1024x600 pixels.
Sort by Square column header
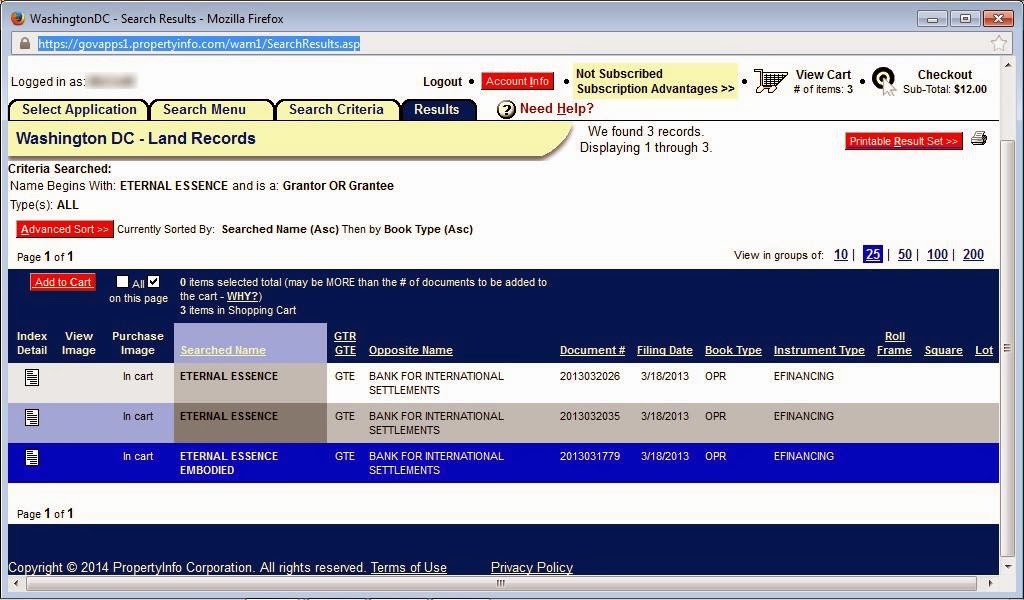click(943, 351)
